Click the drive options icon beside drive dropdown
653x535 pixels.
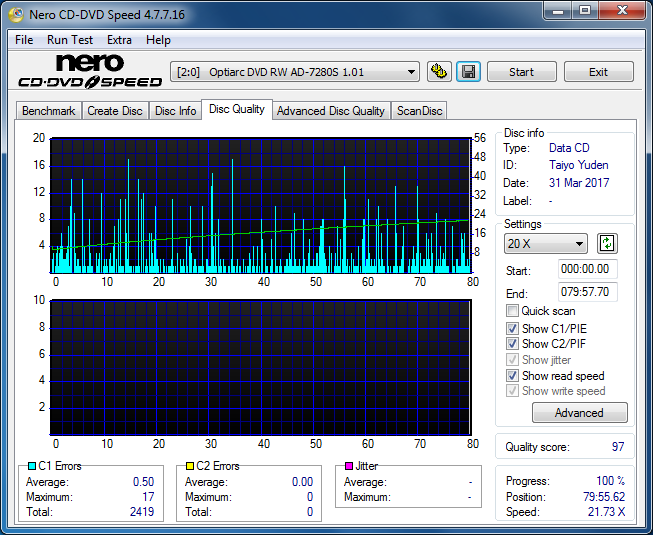click(x=439, y=72)
